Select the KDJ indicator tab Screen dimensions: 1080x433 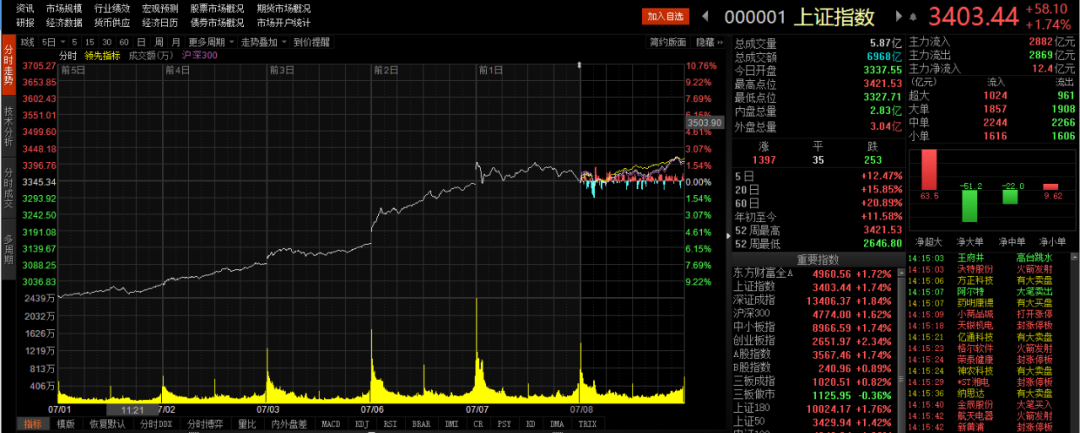click(361, 425)
